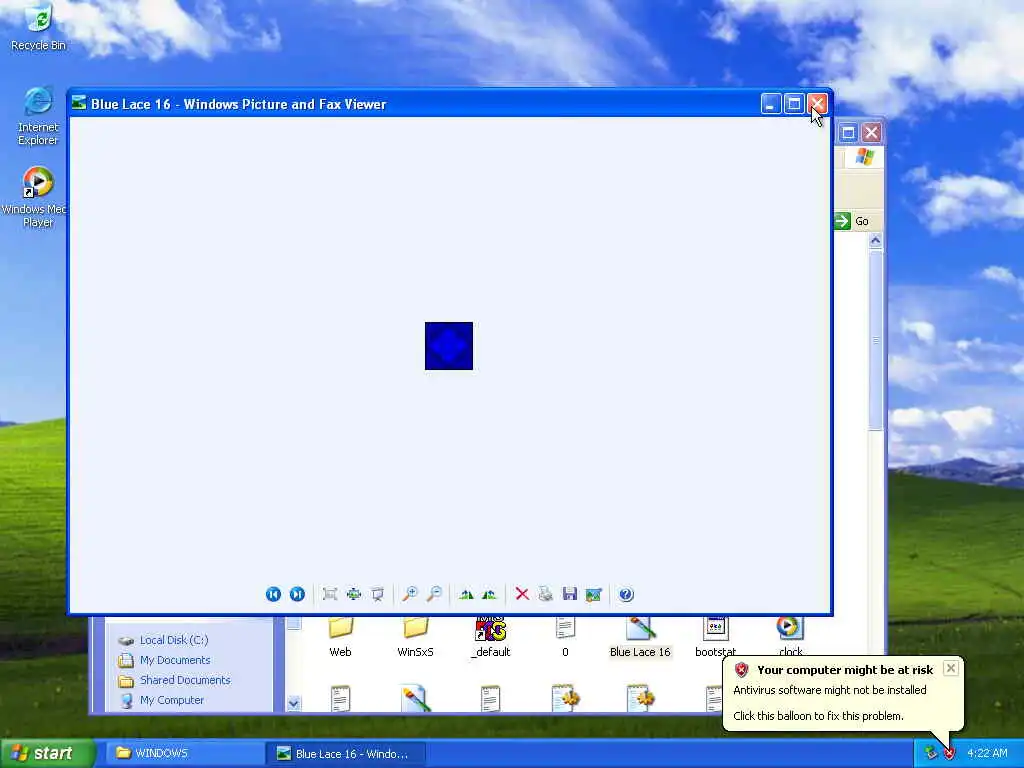This screenshot has width=1024, height=768.
Task: Click the red security shield tray icon
Action: (x=949, y=754)
